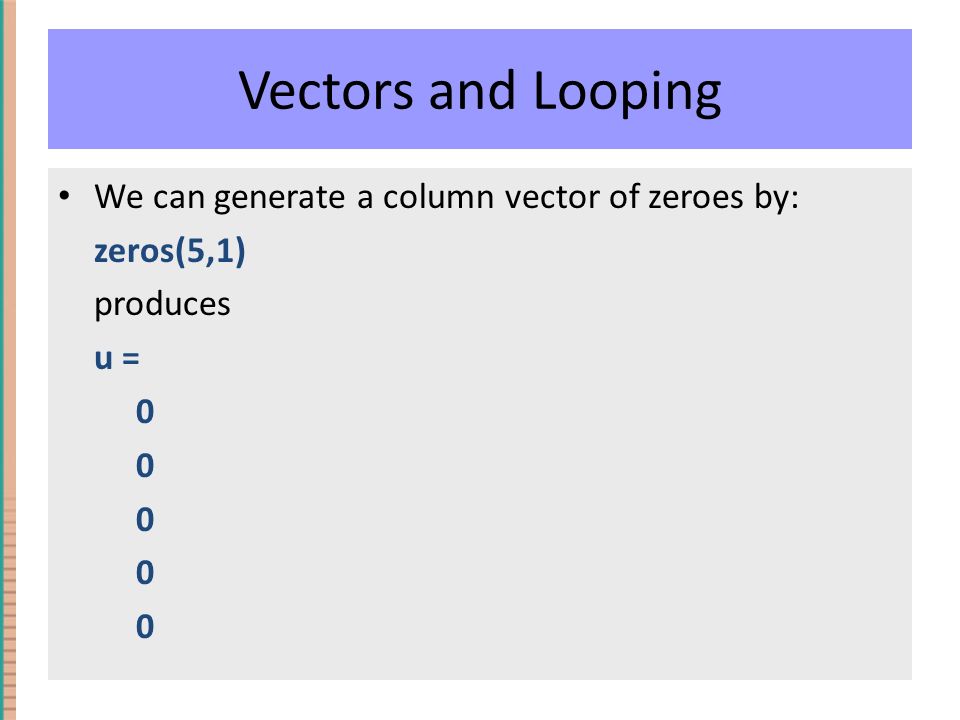The image size is (960, 720).
Task: Click the second zero in column
Action: point(145,465)
